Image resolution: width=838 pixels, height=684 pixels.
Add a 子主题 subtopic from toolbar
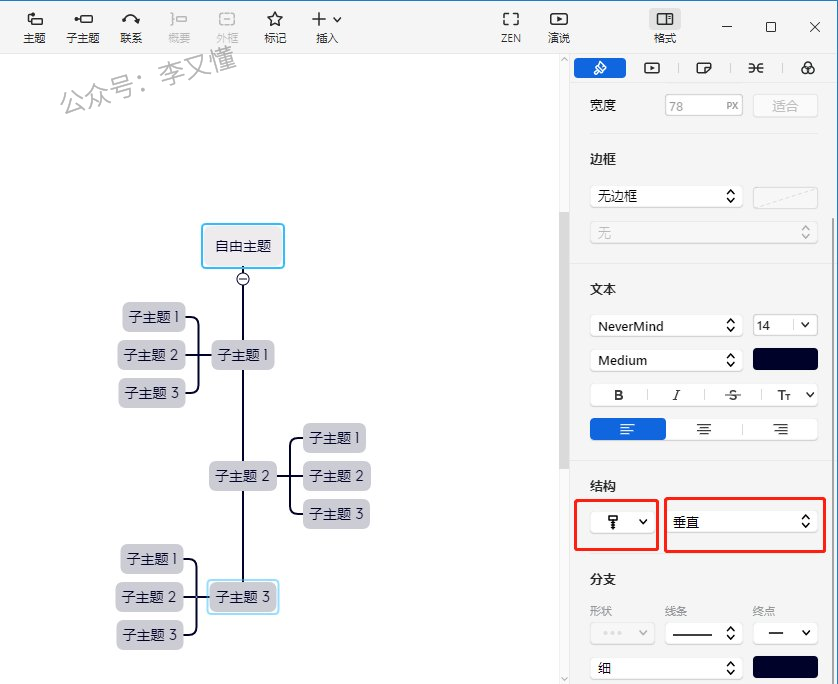83,27
